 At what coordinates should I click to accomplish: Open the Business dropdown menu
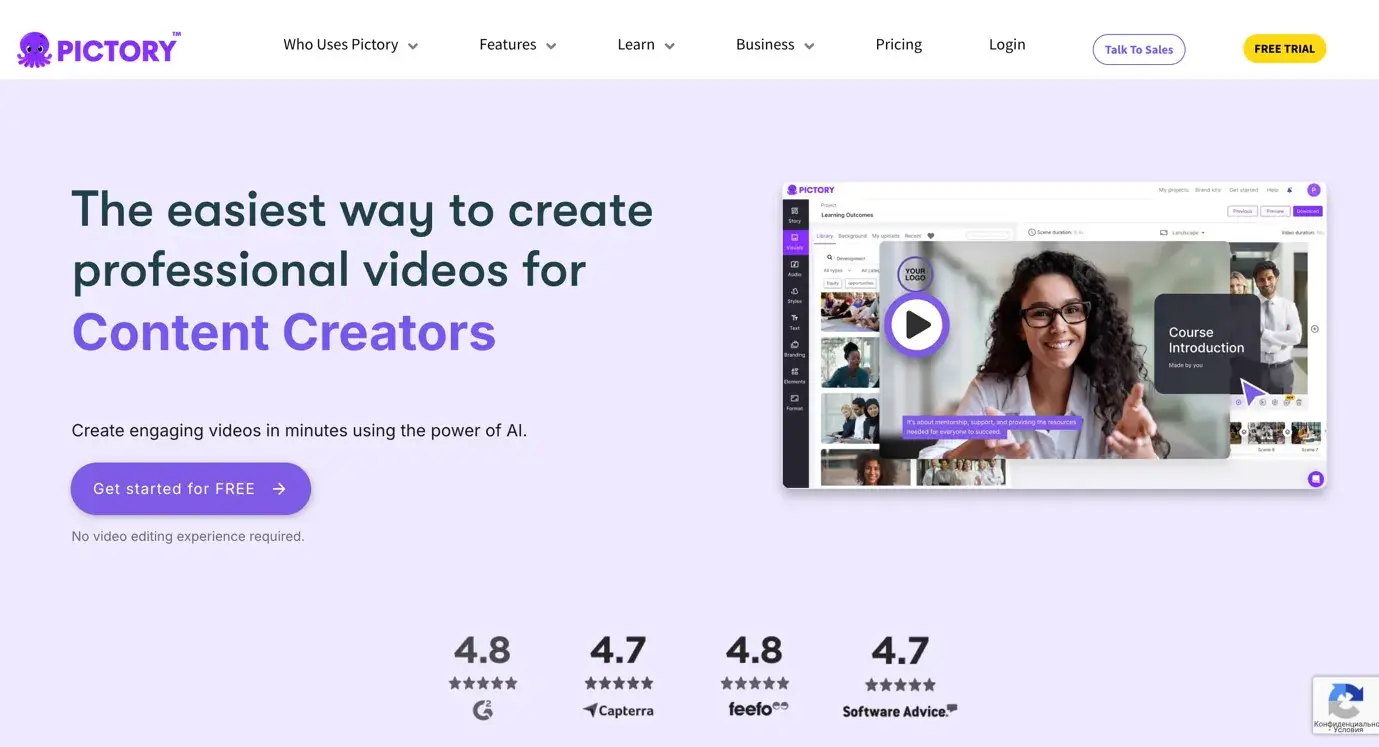[x=775, y=45]
